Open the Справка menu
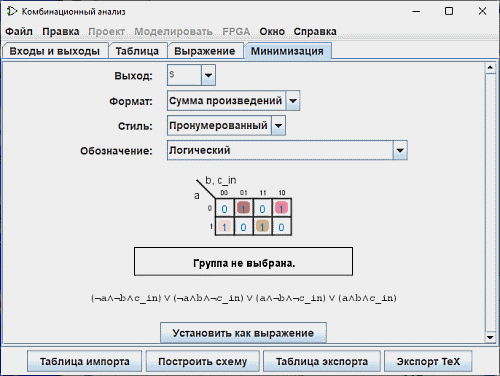The height and width of the screenshot is (376, 500). [315, 32]
